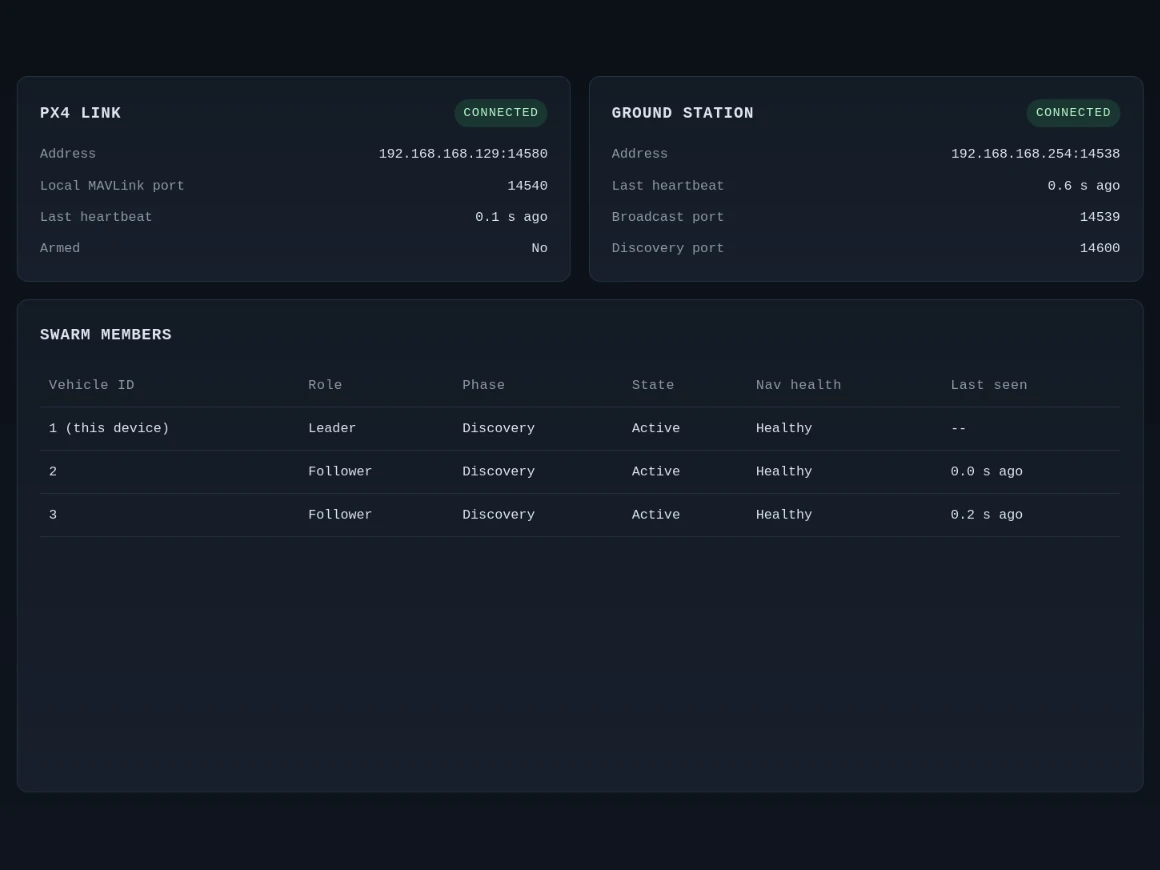Screen dimensions: 1160x870
Task: Click the Discovery port label
Action: point(667,248)
